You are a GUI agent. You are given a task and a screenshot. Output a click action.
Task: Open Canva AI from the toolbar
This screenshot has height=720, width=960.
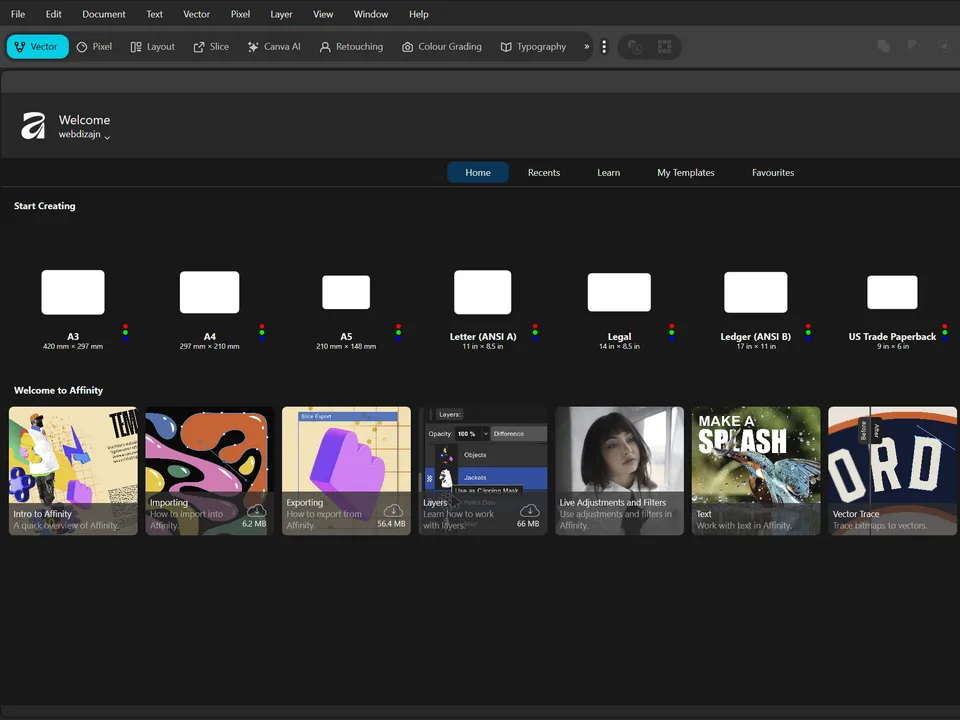[x=274, y=46]
